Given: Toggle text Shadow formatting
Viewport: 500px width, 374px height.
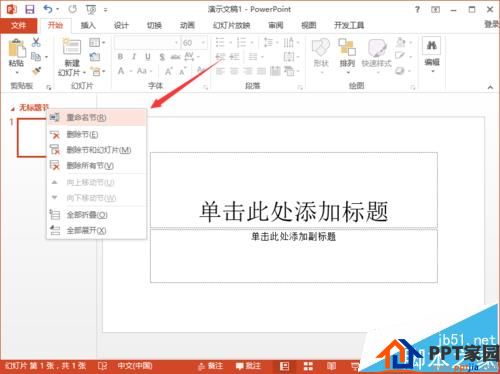Looking at the screenshot, I should pos(162,57).
